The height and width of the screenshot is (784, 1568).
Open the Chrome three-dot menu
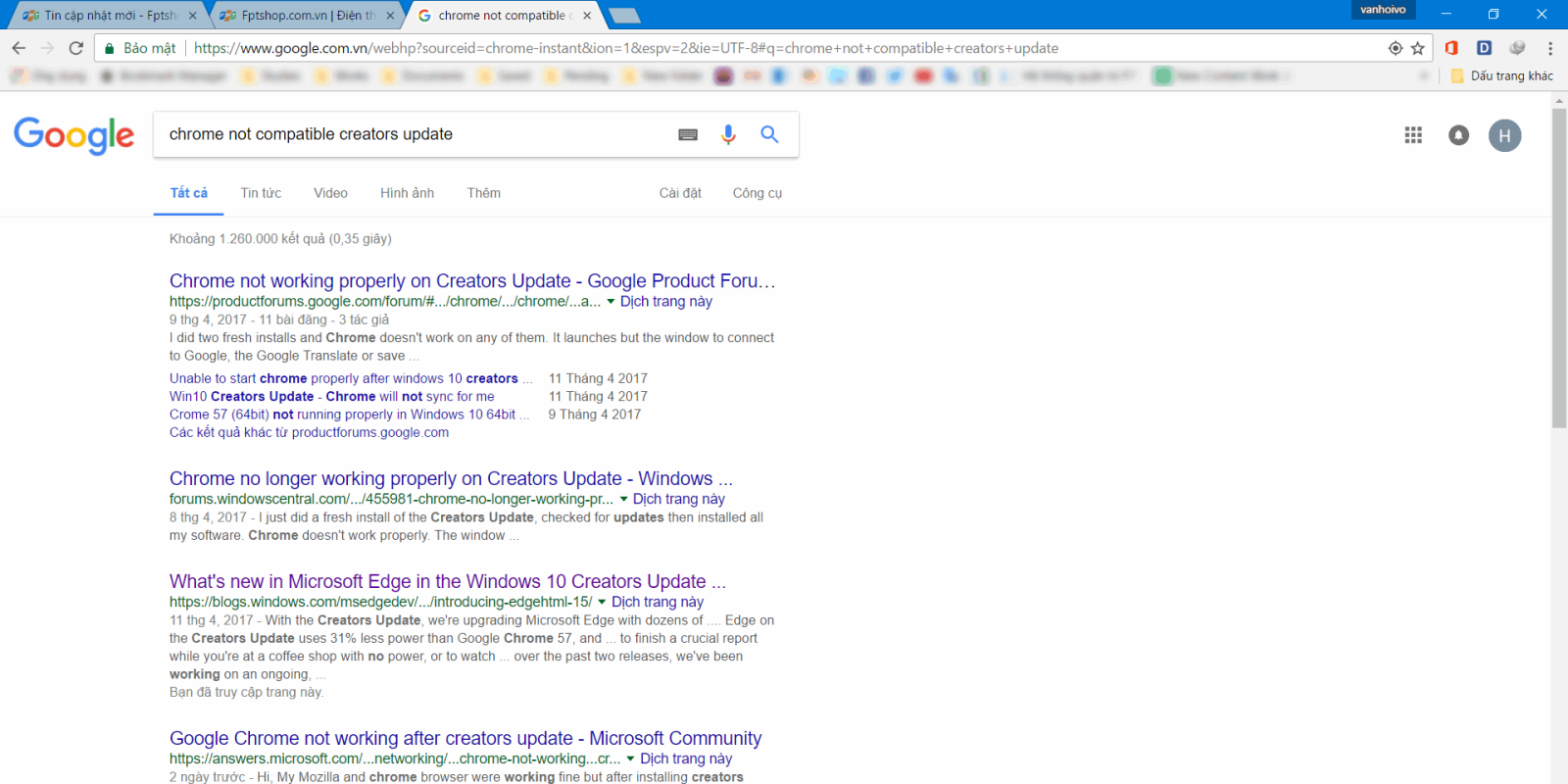pyautogui.click(x=1549, y=48)
